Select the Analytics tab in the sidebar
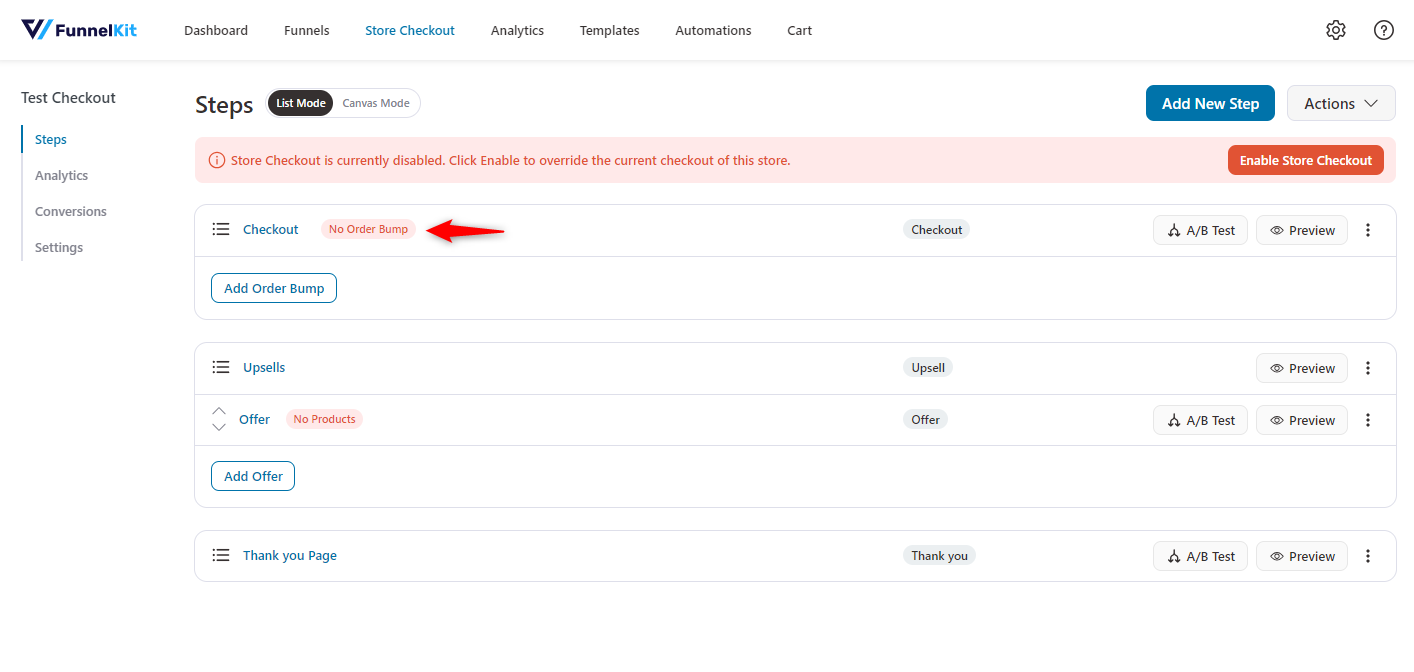The width and height of the screenshot is (1414, 672). [62, 175]
